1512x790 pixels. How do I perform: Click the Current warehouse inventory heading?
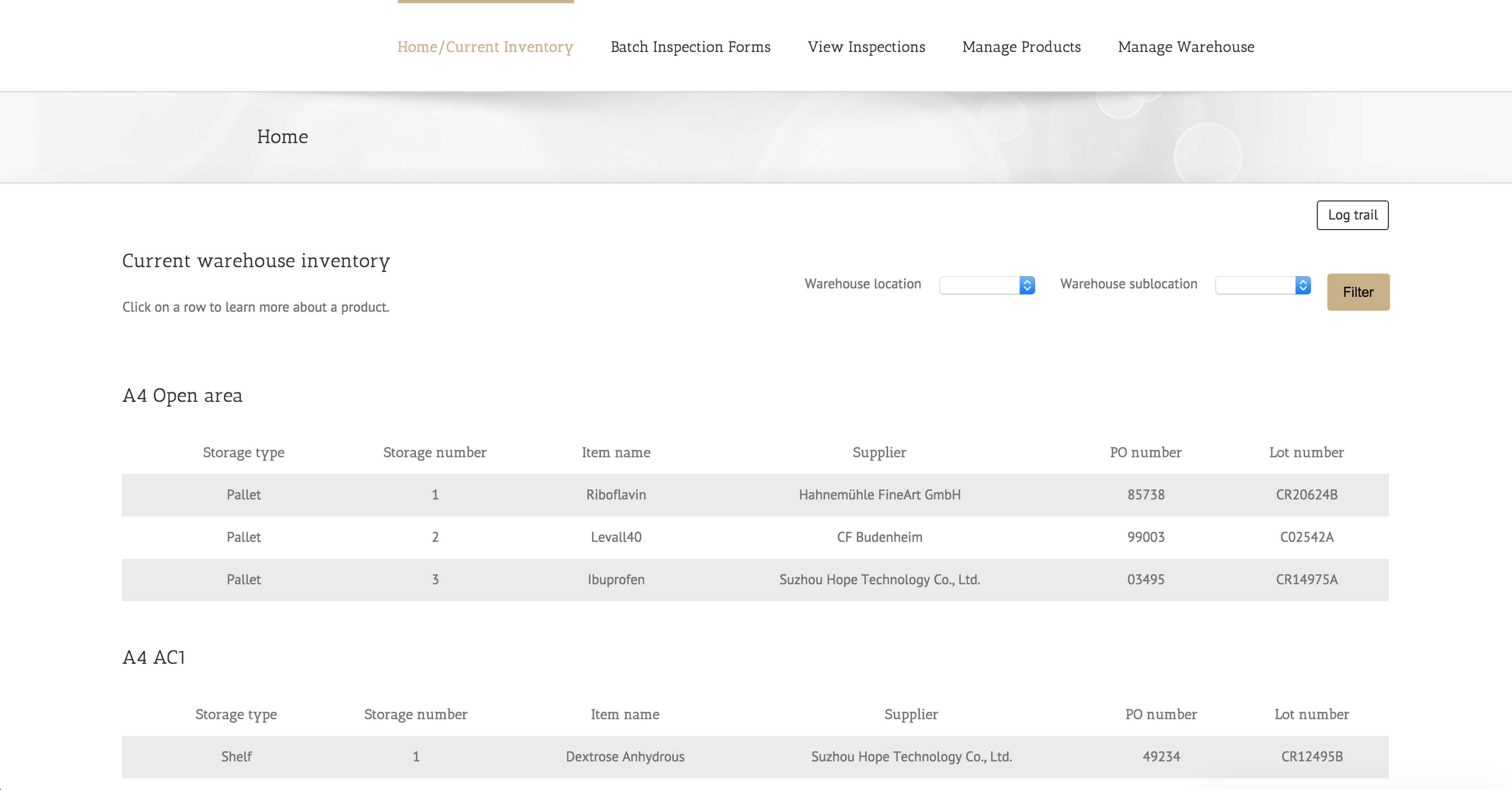(x=256, y=261)
